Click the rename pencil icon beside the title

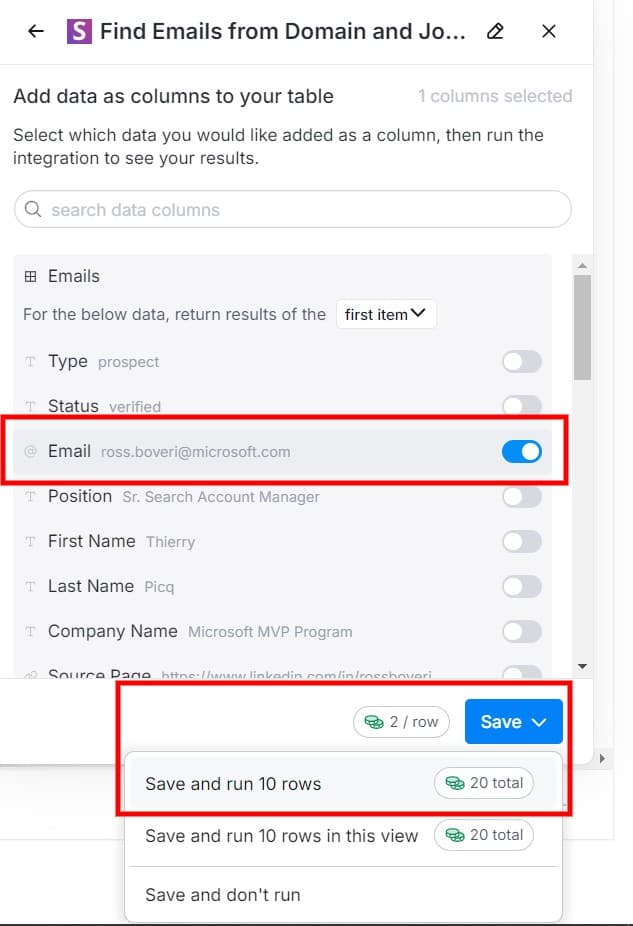(494, 31)
